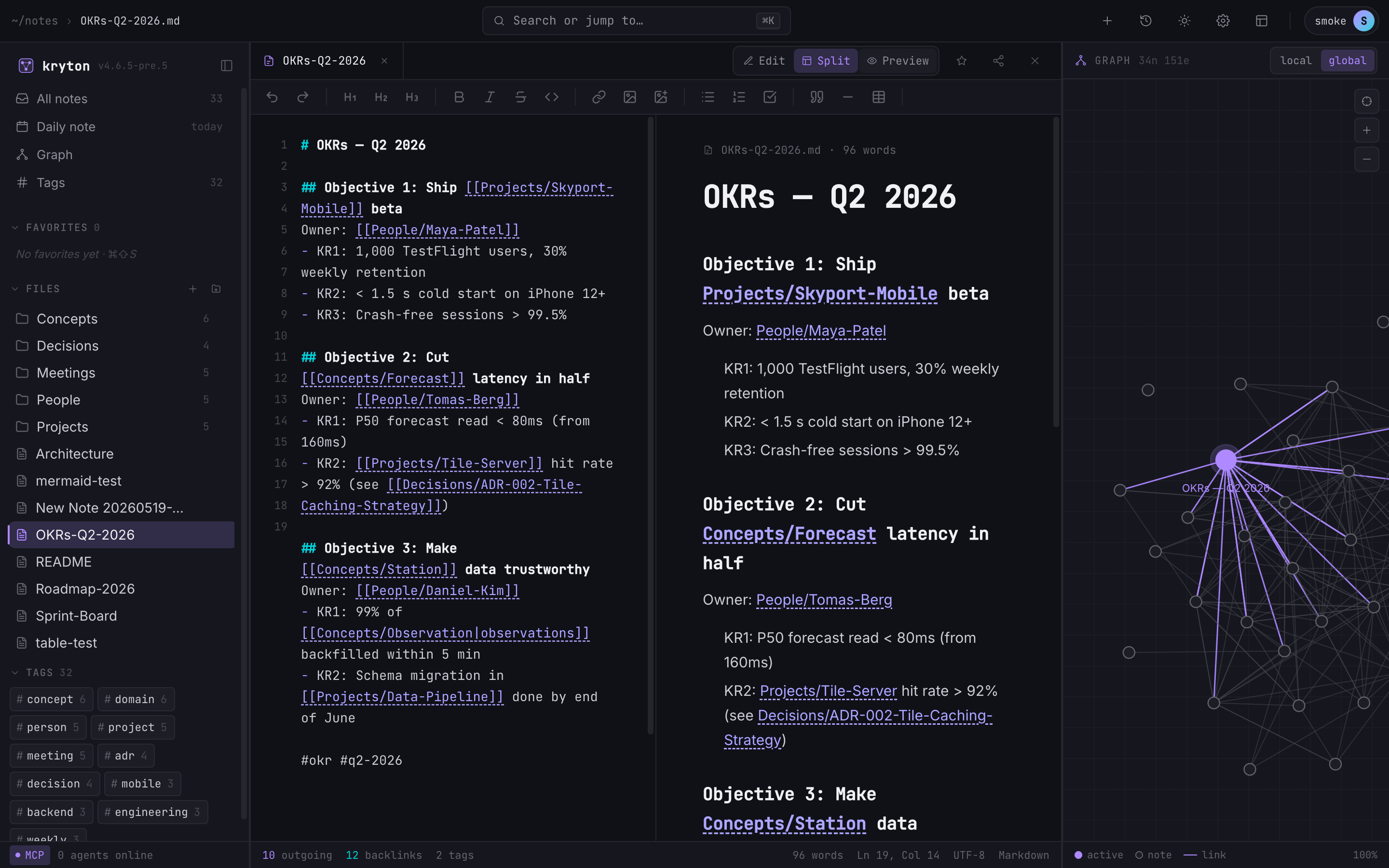Insert a link
This screenshot has height=868, width=1389.
point(599,97)
